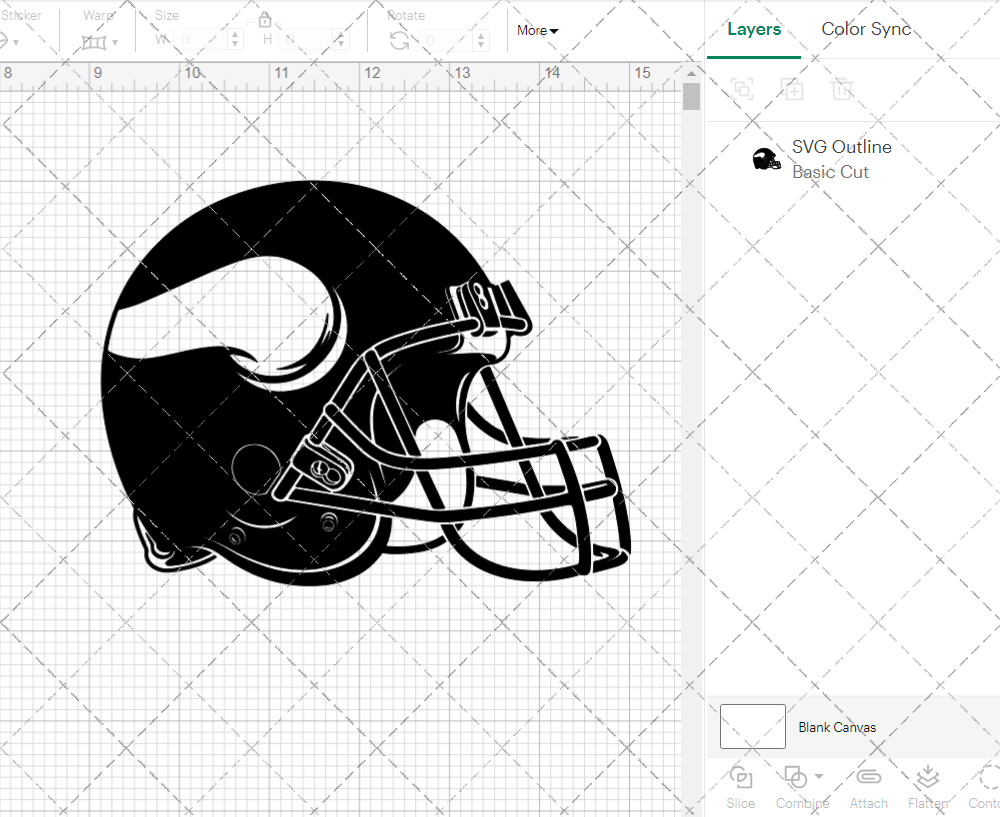Click the Blank Canvas swatch
Viewport: 1000px width, 817px height.
[x=753, y=726]
